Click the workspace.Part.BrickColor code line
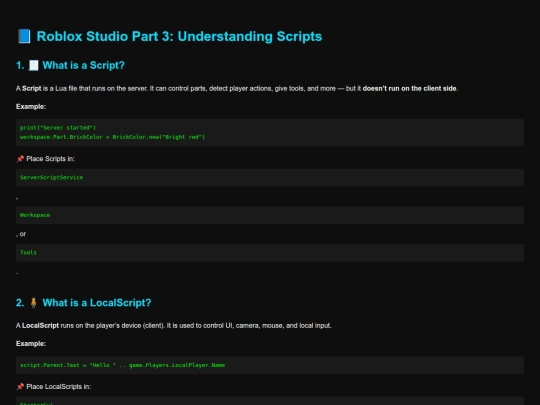The width and height of the screenshot is (540, 405). (x=112, y=137)
